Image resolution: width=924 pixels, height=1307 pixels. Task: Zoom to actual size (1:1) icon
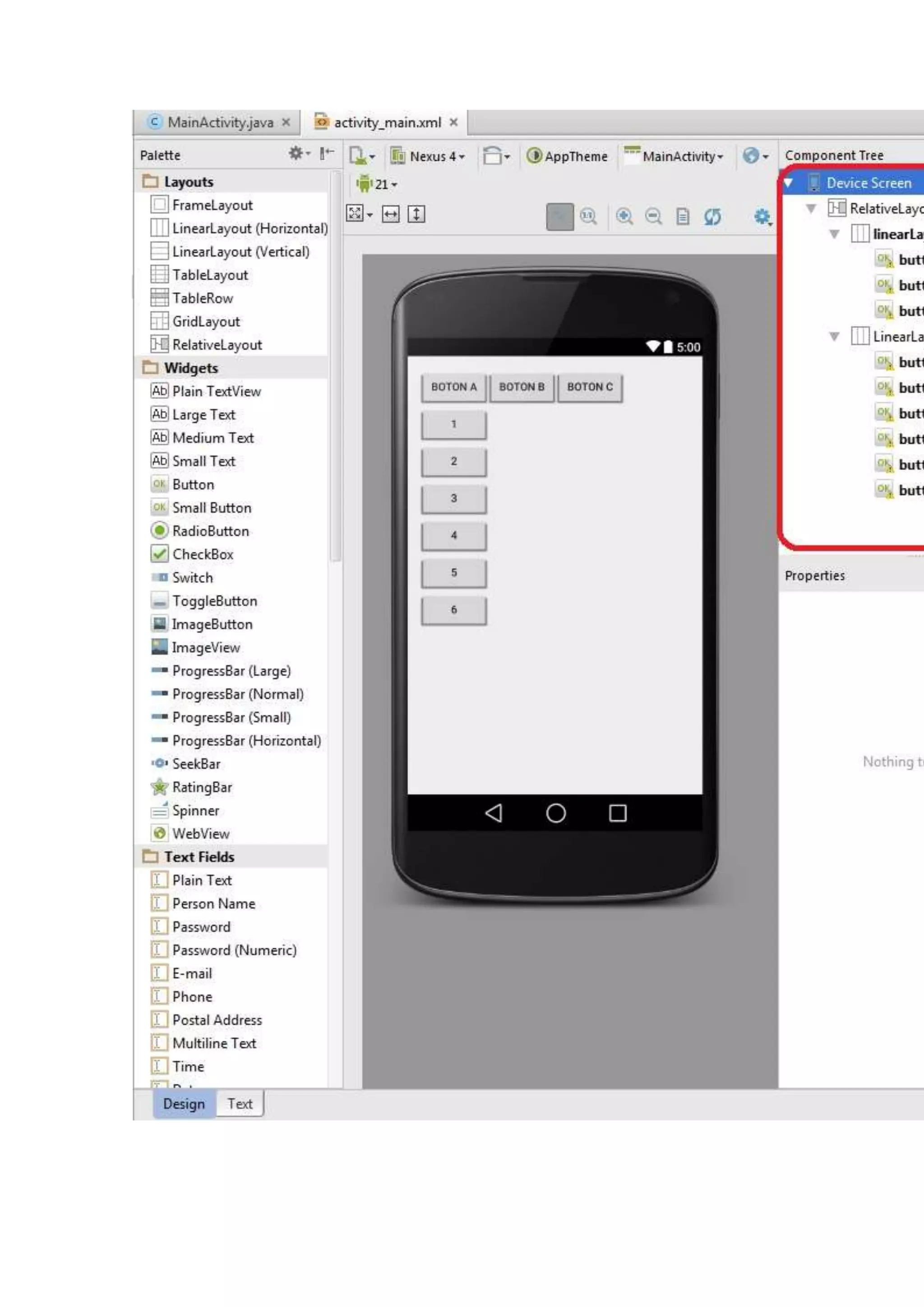(588, 216)
